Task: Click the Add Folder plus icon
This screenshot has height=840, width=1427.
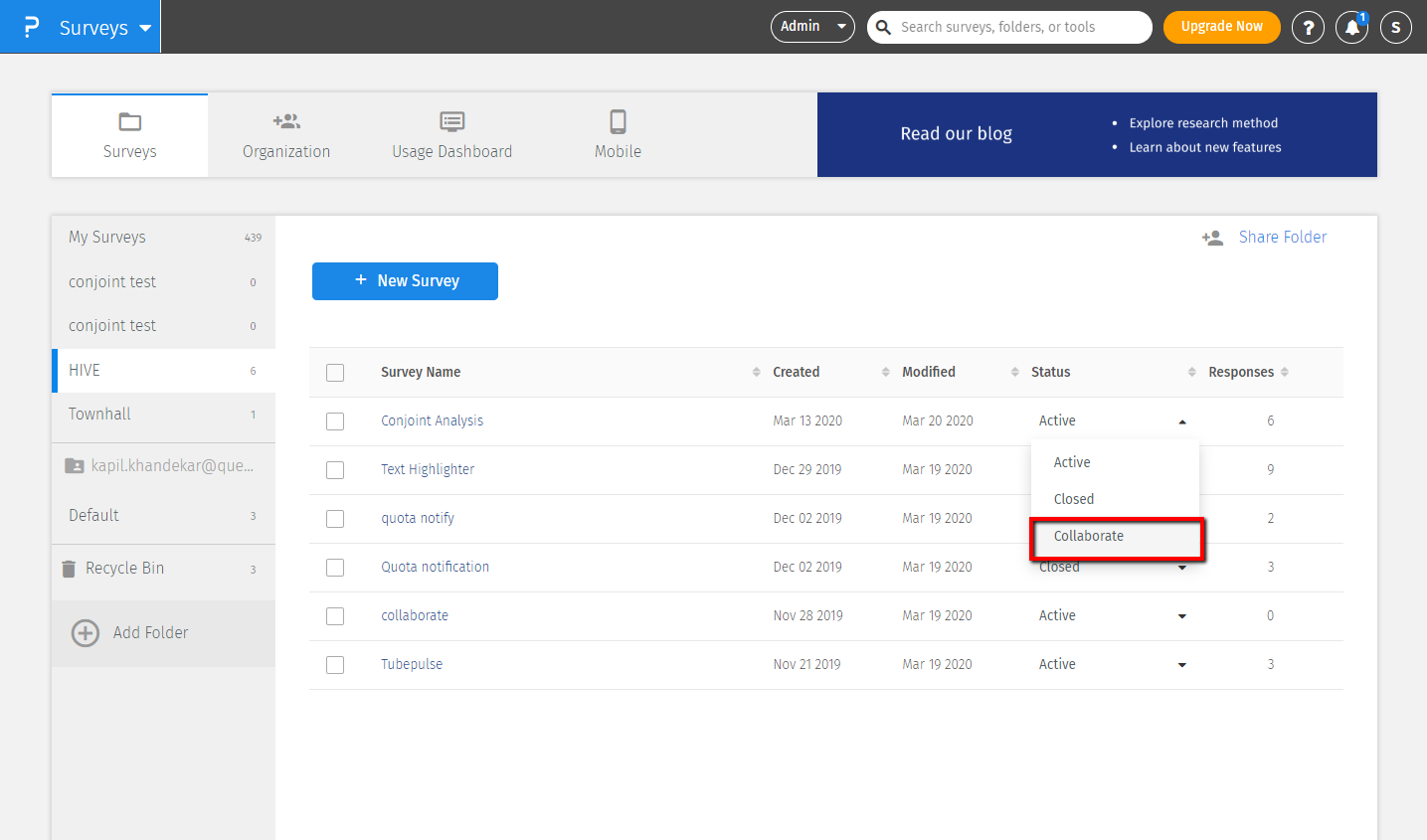Action: pyautogui.click(x=86, y=632)
